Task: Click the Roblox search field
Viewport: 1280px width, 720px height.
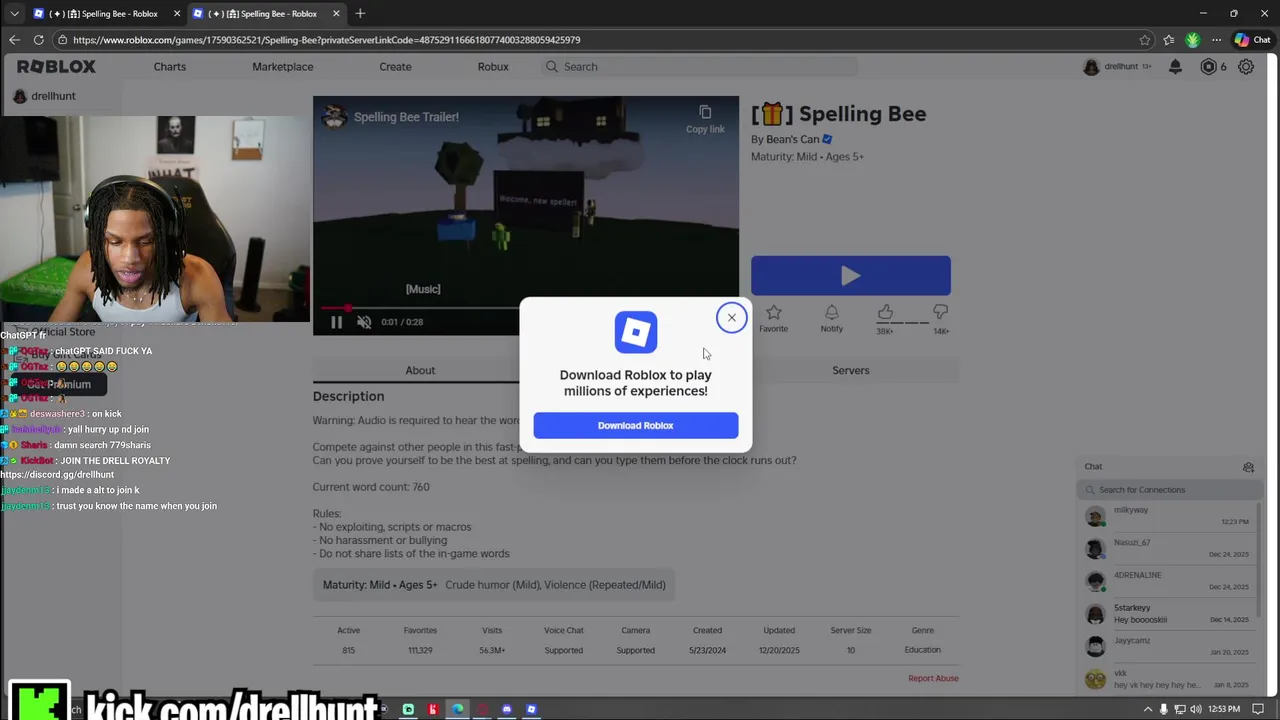Action: (699, 67)
